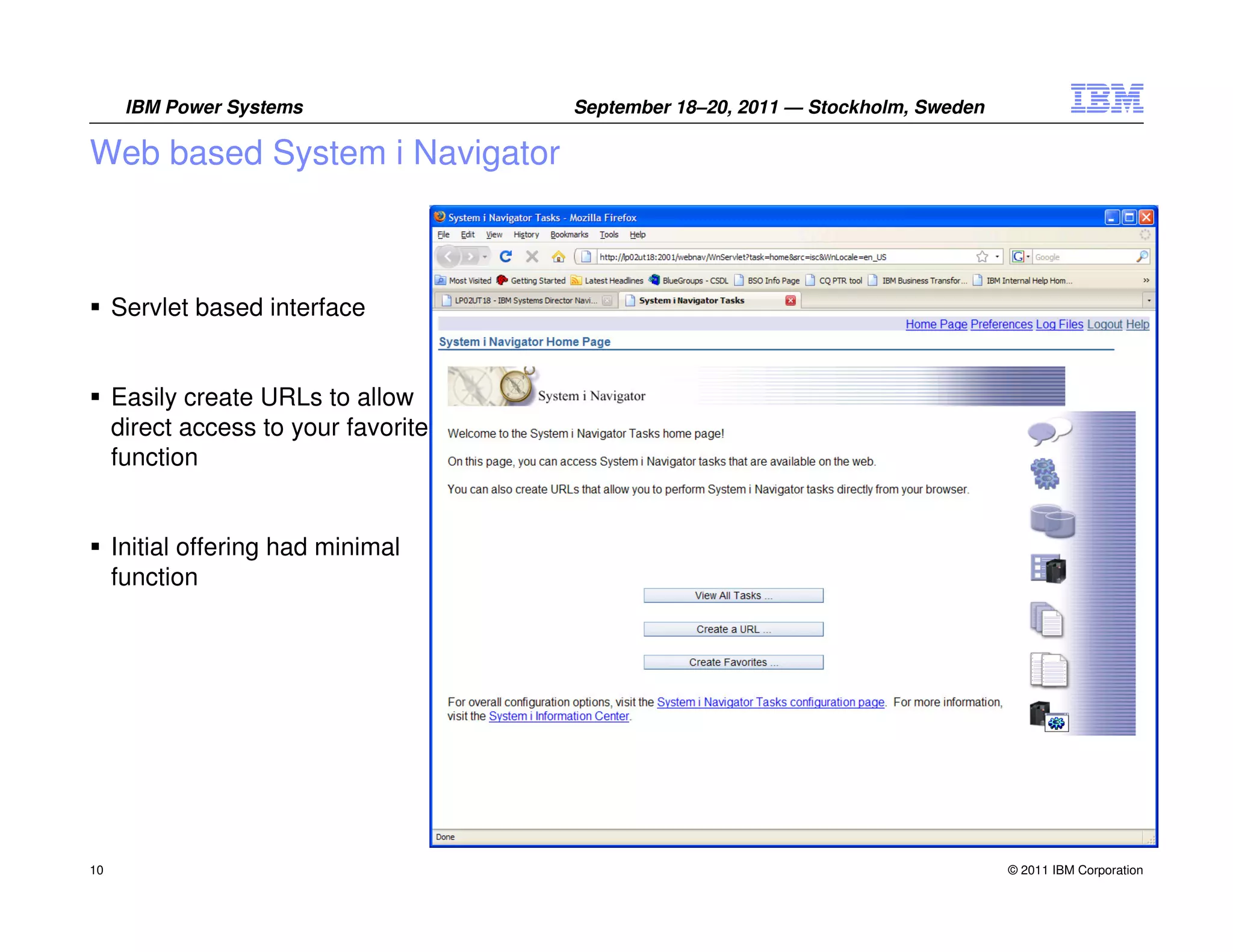Open the History menu
This screenshot has height=952, width=1233.
(526, 235)
